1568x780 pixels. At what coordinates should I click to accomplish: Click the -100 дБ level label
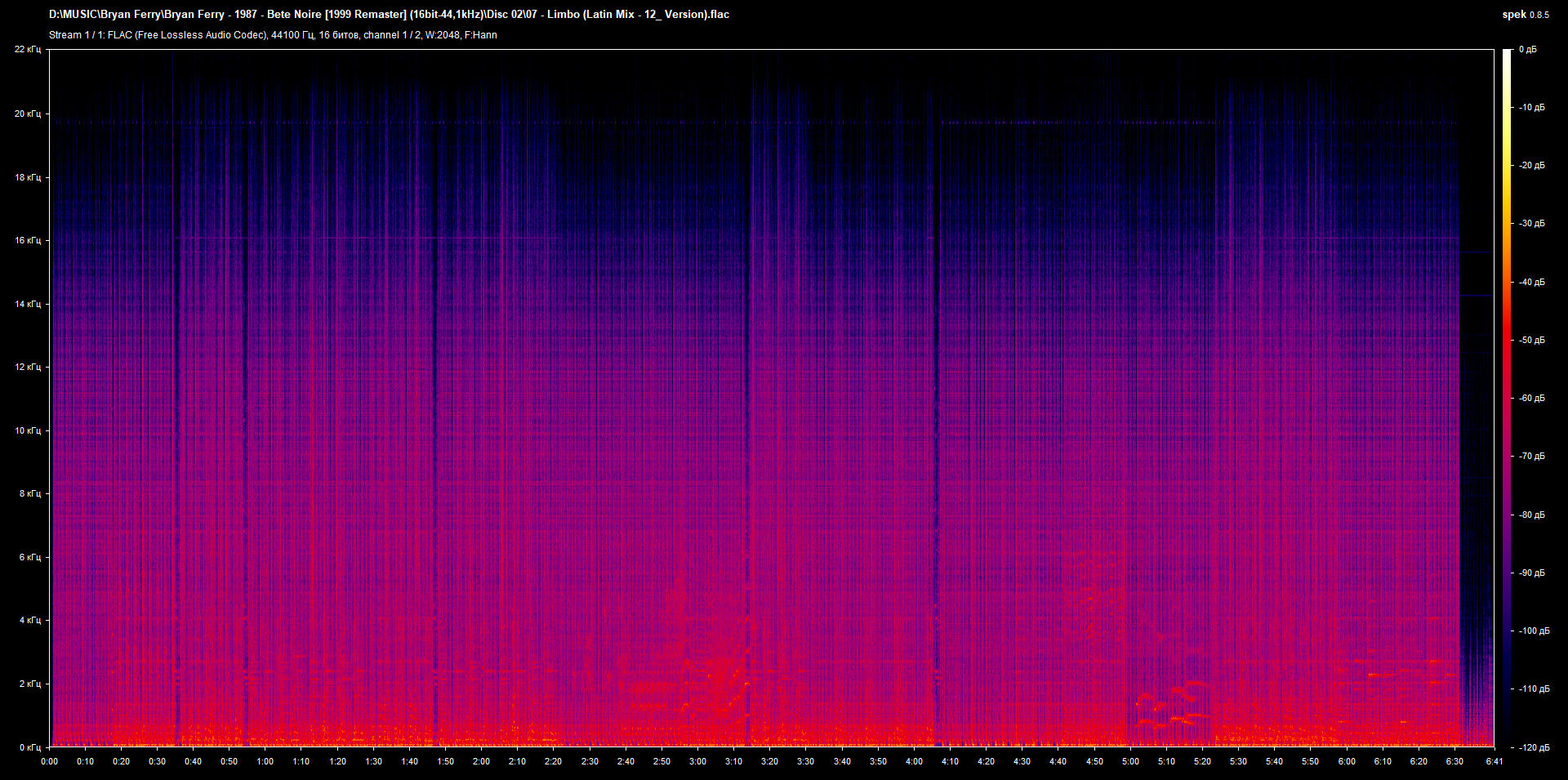point(1534,631)
